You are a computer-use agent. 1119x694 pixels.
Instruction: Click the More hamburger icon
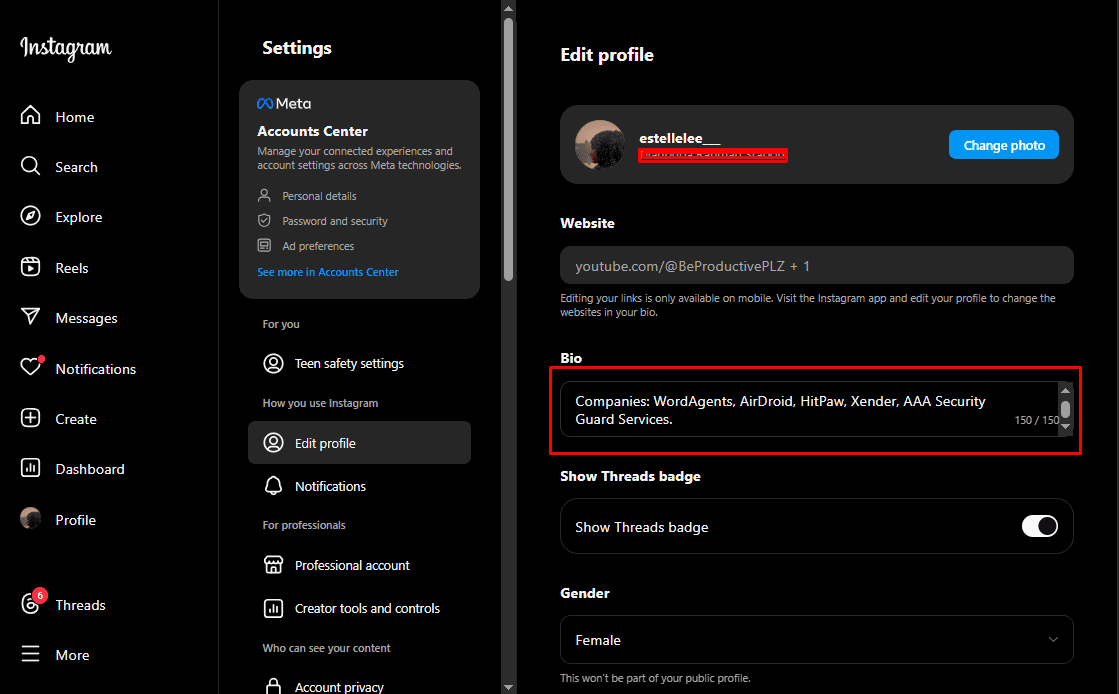(31, 654)
